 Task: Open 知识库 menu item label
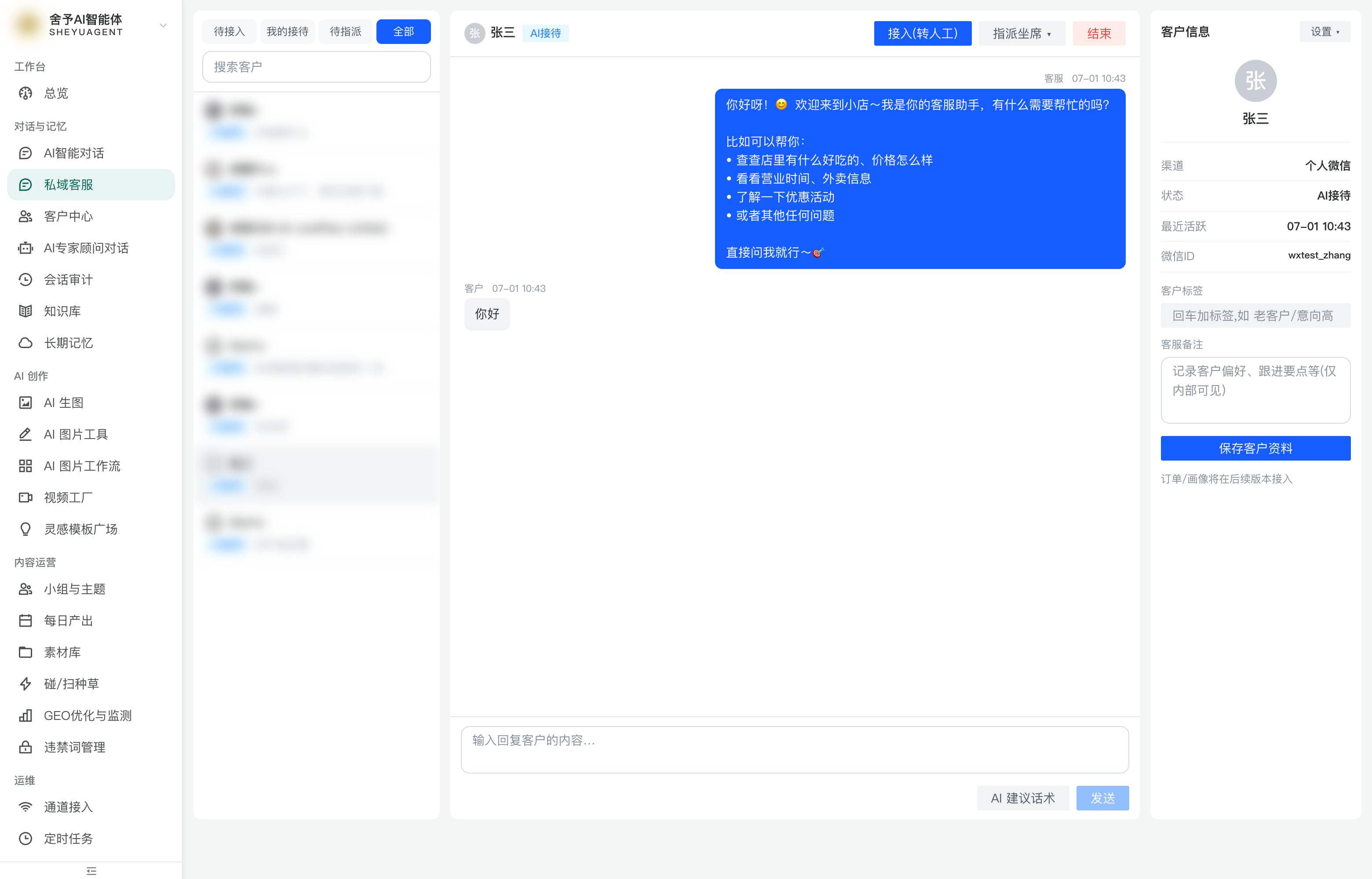(62, 311)
